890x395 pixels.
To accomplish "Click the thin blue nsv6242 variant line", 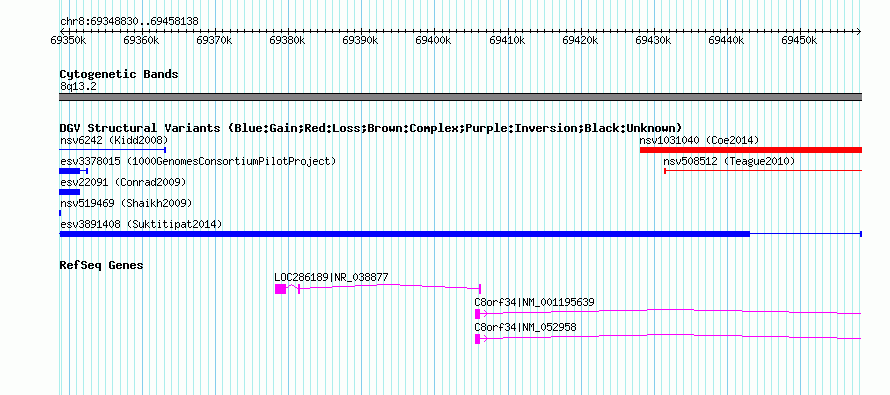I will coord(112,150).
